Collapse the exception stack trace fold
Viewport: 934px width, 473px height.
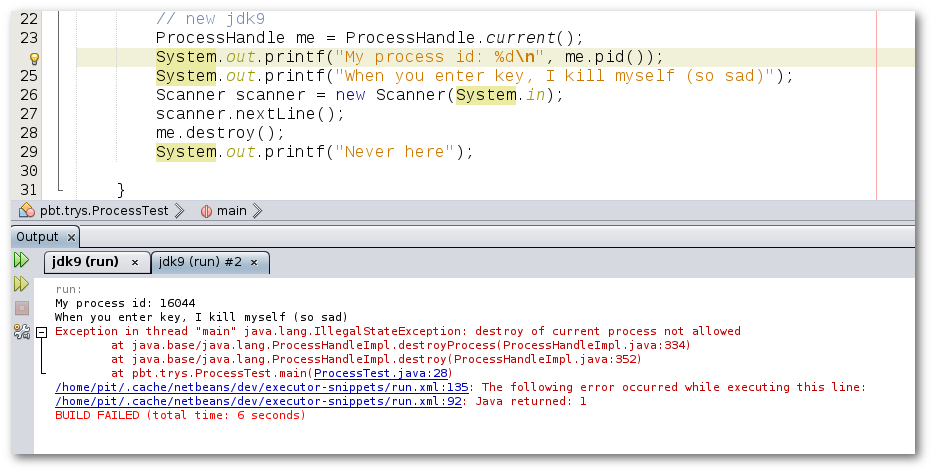[x=42, y=332]
